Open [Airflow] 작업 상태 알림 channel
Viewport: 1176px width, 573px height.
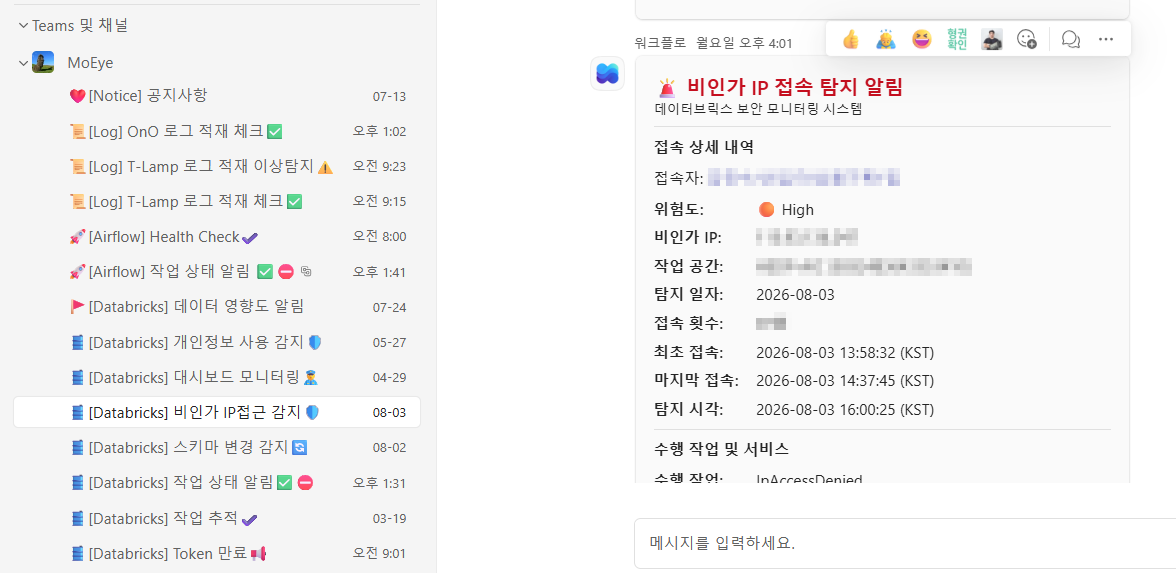217,272
